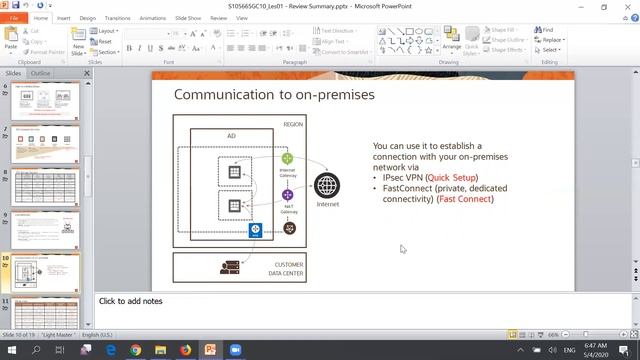Select the Text Box shape tool
640x360 pixels.
point(382,31)
